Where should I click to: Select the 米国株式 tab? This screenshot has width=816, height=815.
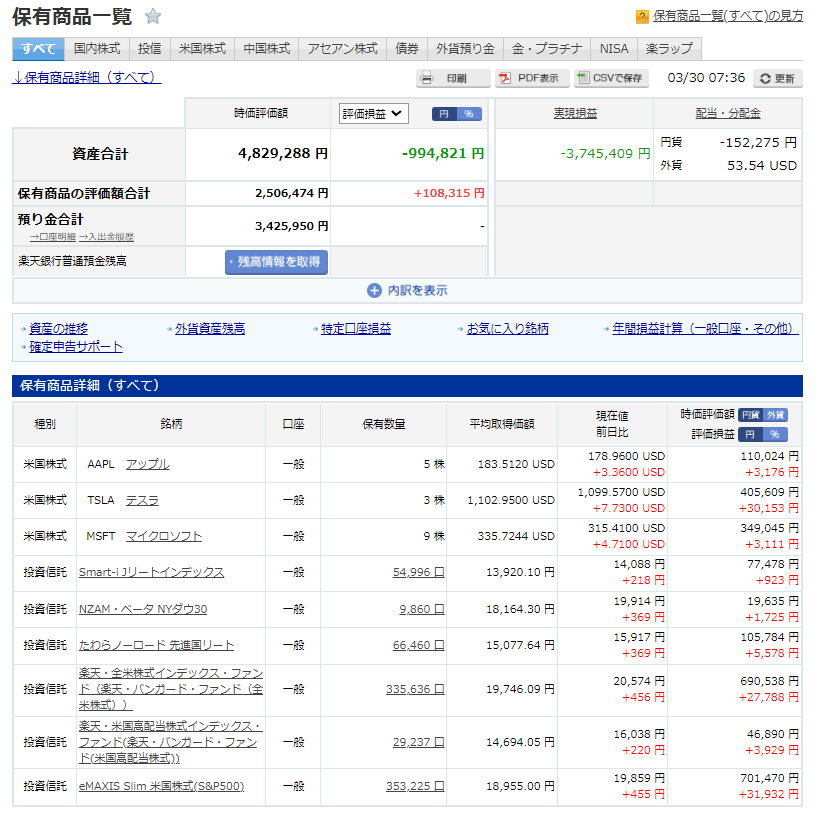[x=202, y=48]
